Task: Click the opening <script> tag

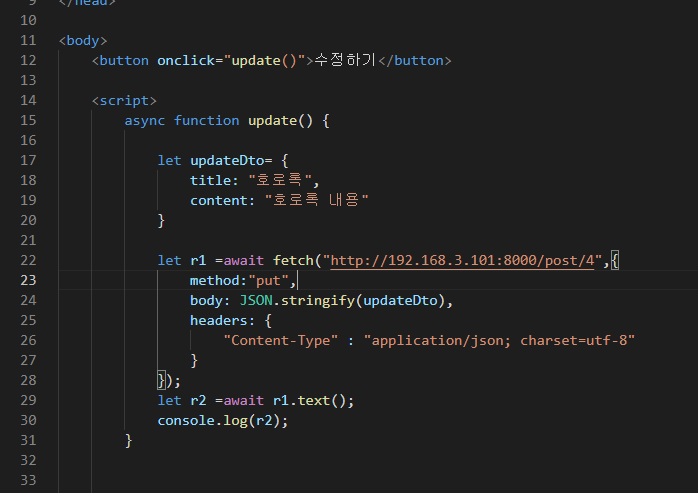Action: [x=124, y=100]
